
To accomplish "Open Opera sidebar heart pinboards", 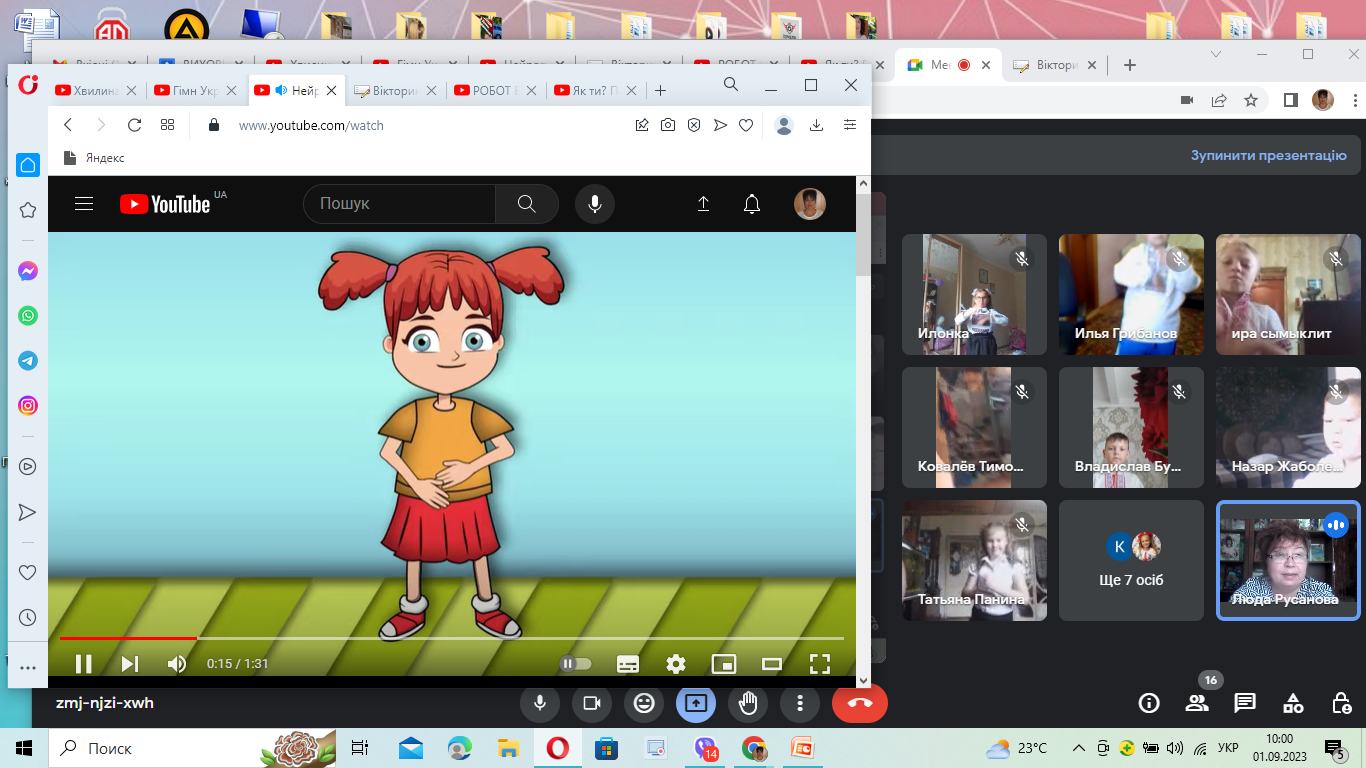I will tap(28, 573).
